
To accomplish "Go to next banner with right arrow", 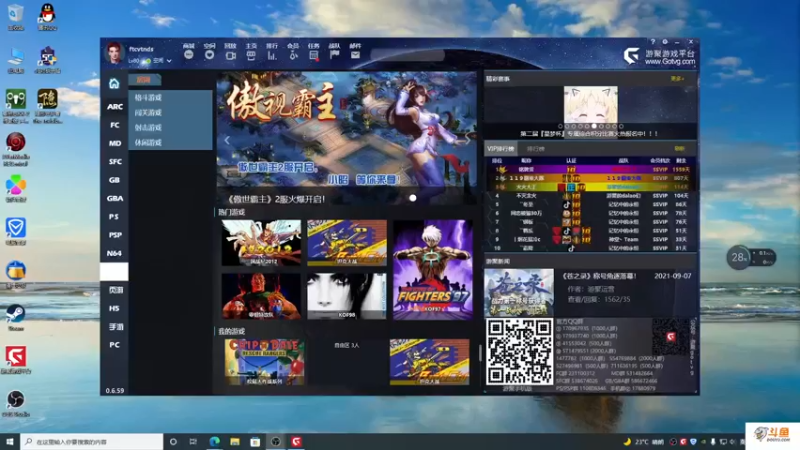I will click(467, 140).
